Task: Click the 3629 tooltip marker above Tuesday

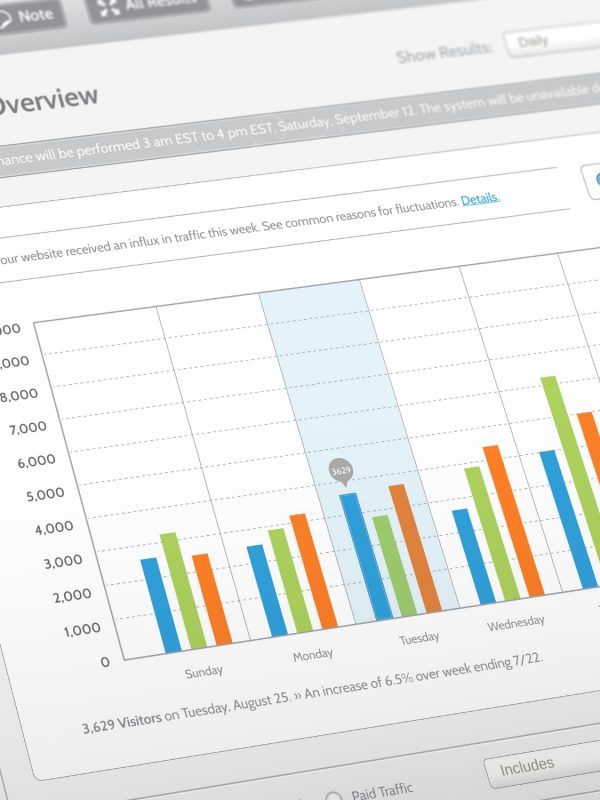Action: [341, 472]
